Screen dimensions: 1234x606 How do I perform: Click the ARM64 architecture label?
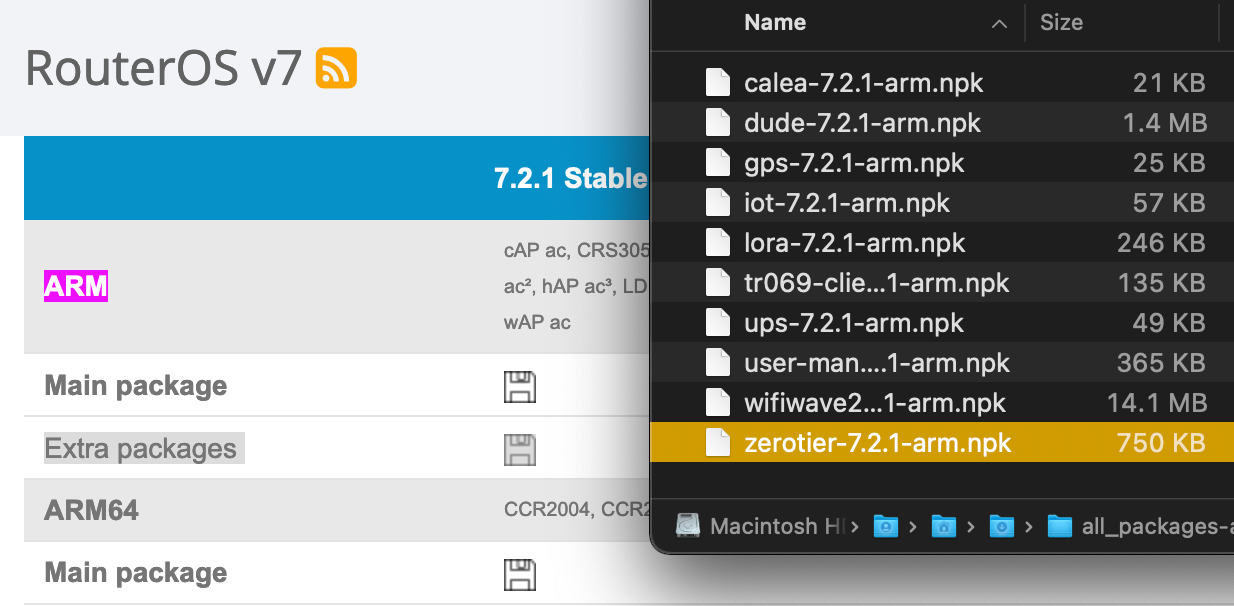[x=92, y=511]
